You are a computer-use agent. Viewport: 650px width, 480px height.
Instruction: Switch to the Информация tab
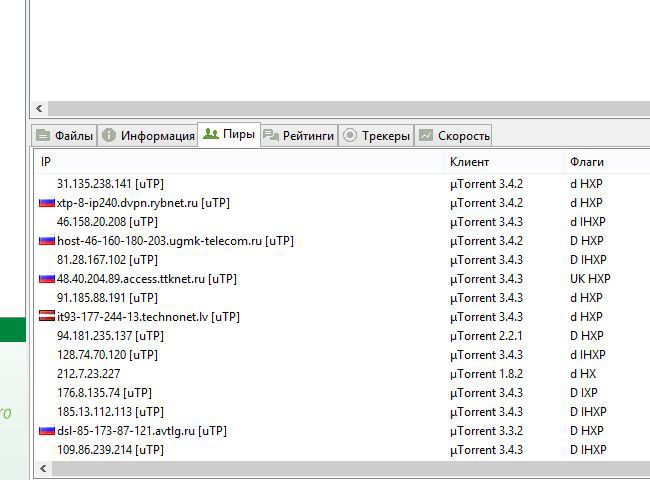pyautogui.click(x=148, y=136)
